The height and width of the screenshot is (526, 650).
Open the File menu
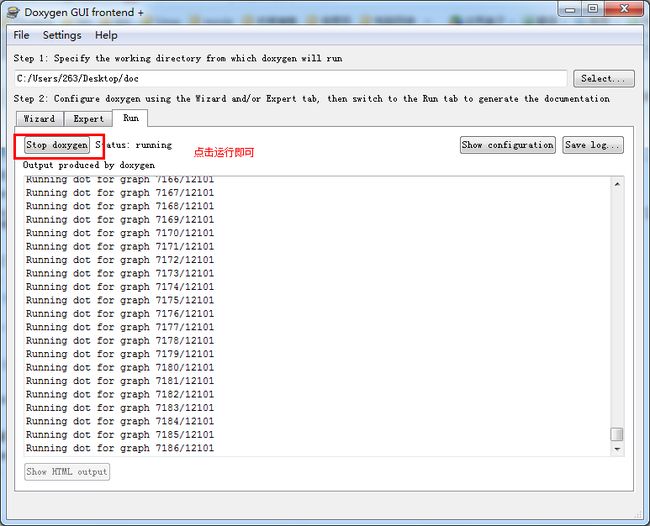point(21,35)
